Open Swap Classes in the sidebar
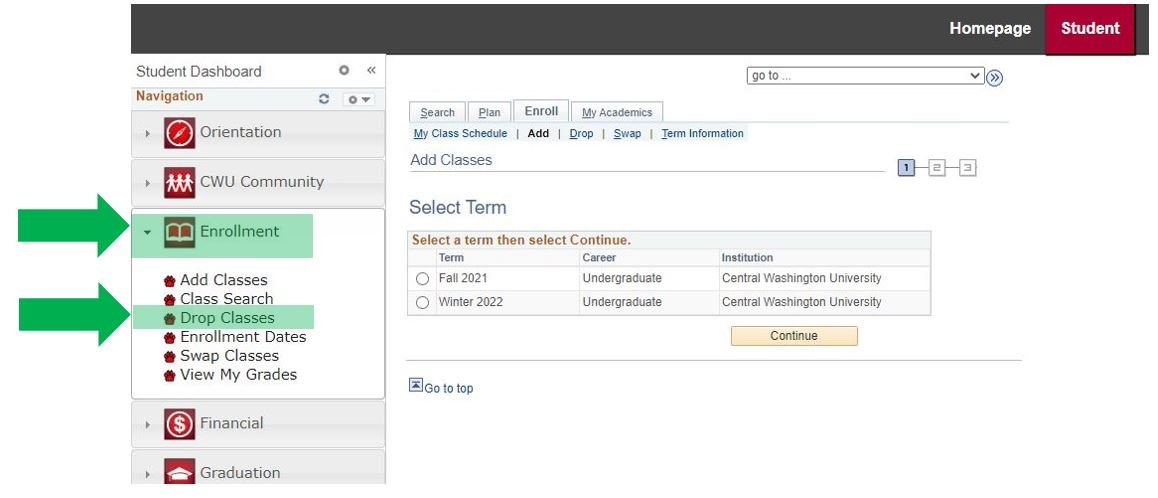 click(230, 356)
